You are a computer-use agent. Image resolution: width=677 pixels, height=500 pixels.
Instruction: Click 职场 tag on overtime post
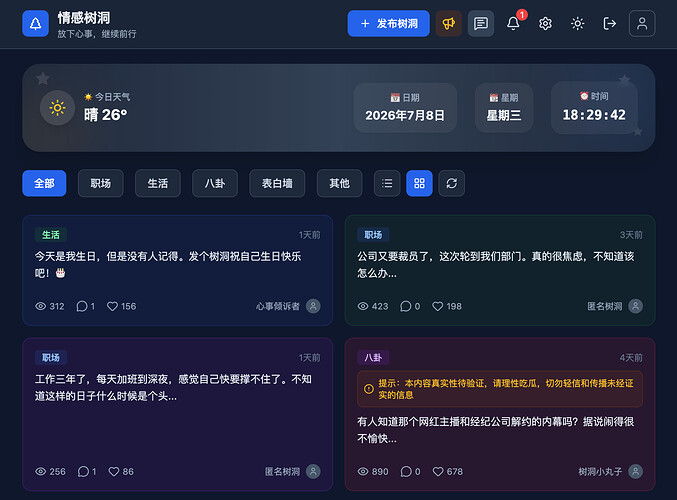(51, 358)
